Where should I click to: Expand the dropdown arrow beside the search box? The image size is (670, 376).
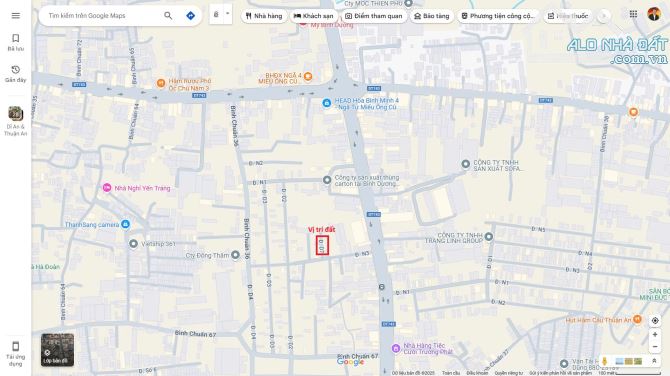227,14
